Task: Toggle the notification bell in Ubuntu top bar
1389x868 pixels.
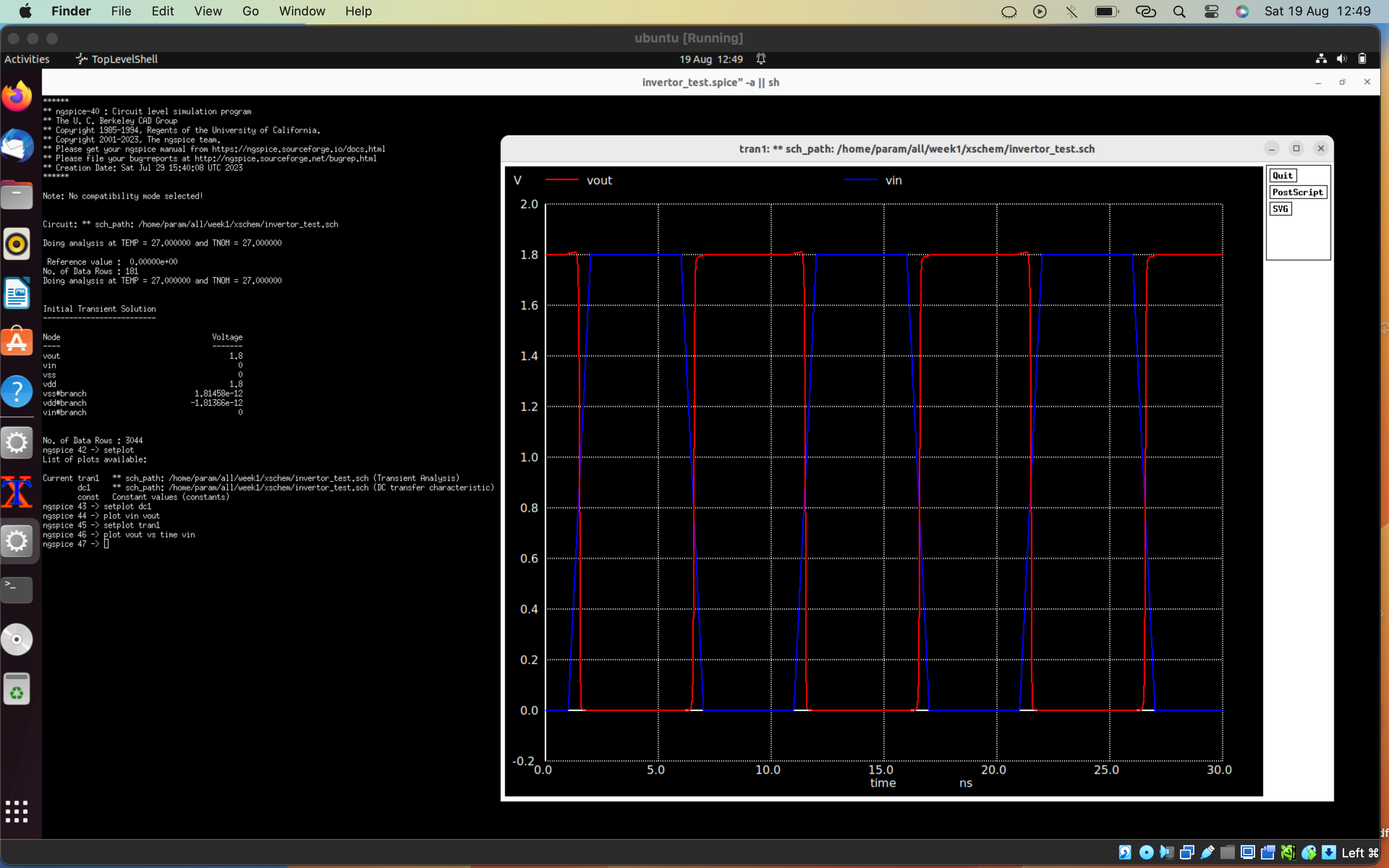Action: point(762,58)
